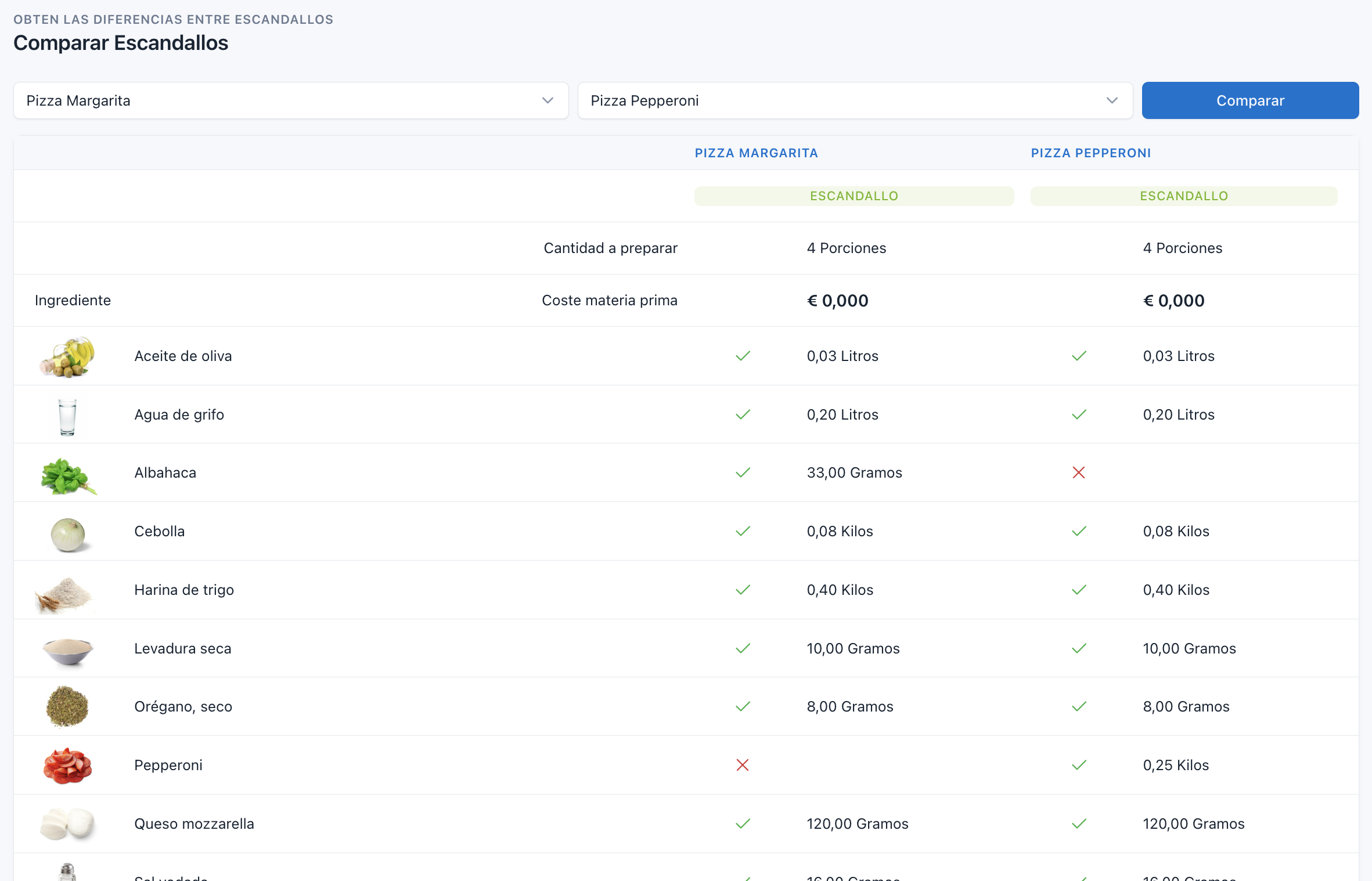Viewport: 1372px width, 881px height.
Task: Click Margarita's green check for Aceite de oliva
Action: tap(743, 356)
